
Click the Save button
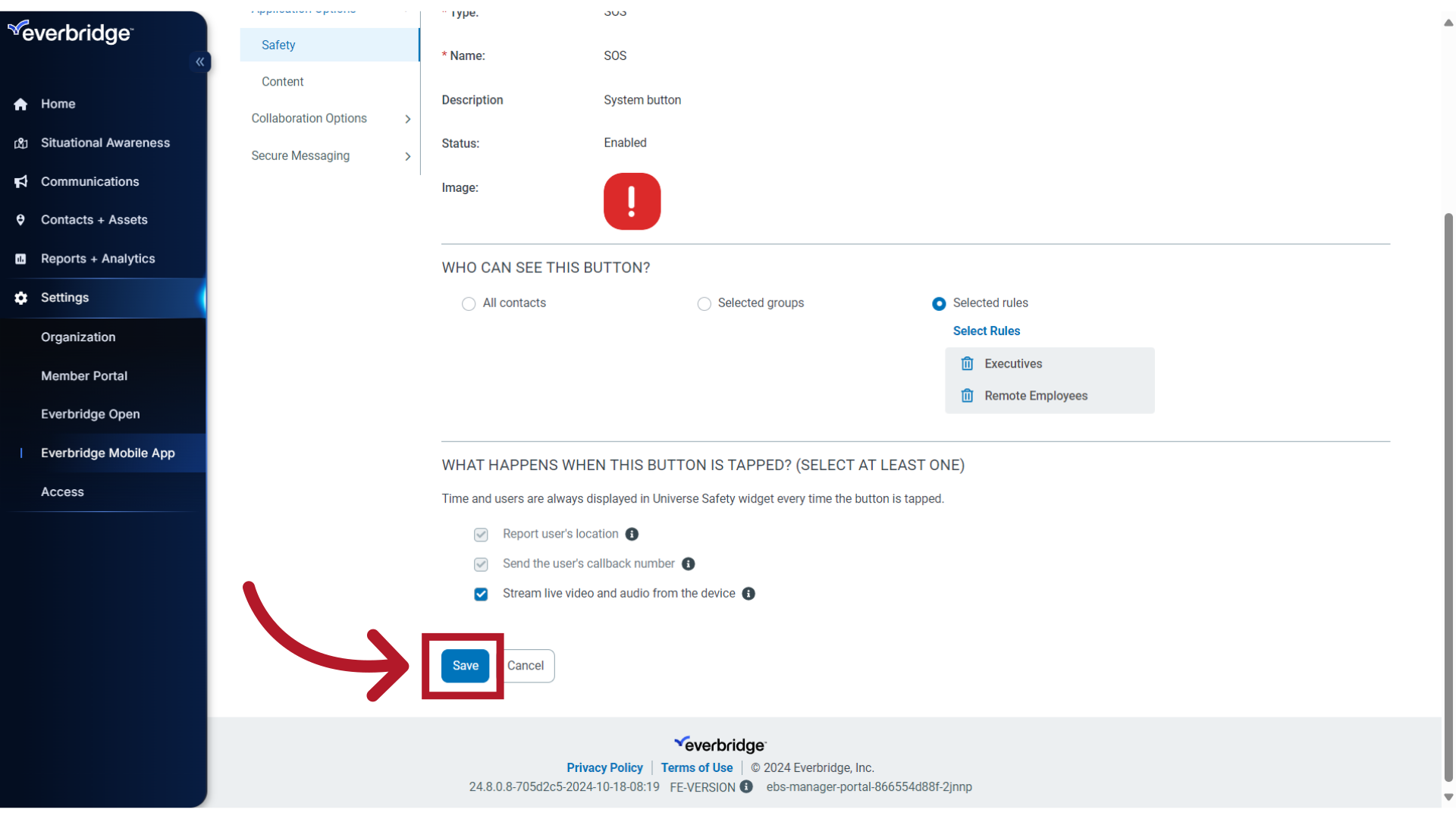[465, 665]
